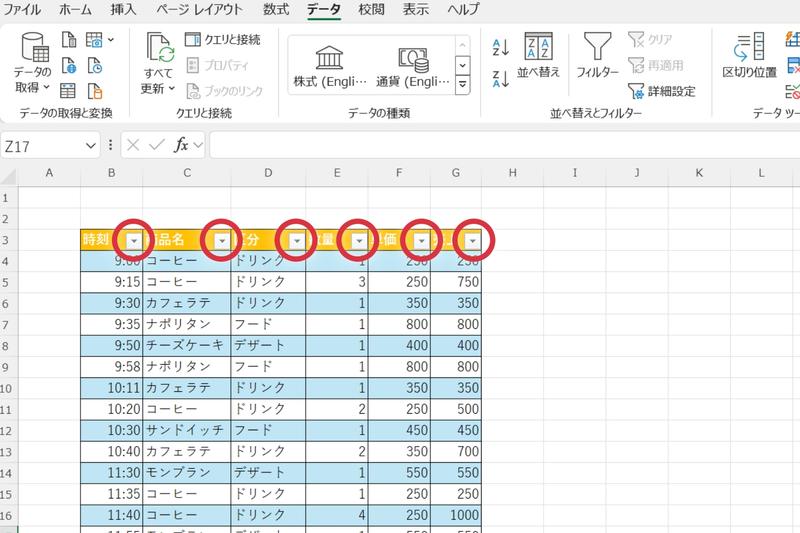Screen dimensions: 800x533
Task: Expand the data types gallery More arrow
Action: (x=462, y=84)
